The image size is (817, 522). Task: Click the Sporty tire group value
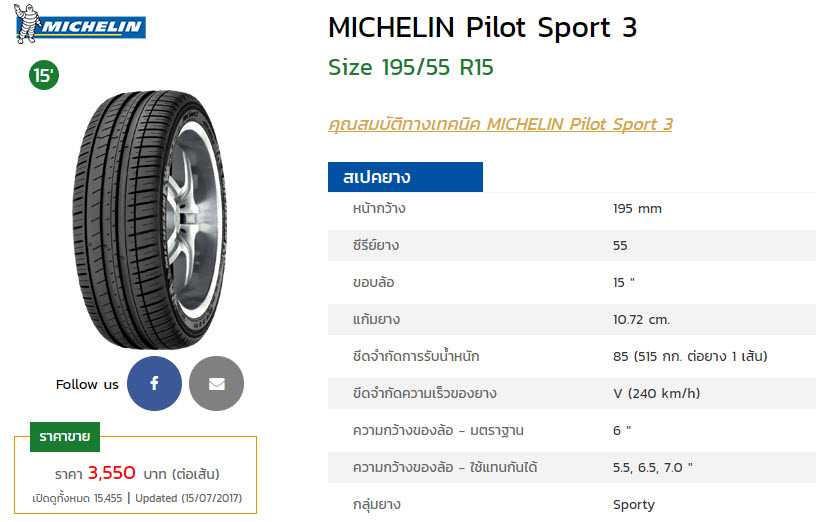pyautogui.click(x=634, y=505)
